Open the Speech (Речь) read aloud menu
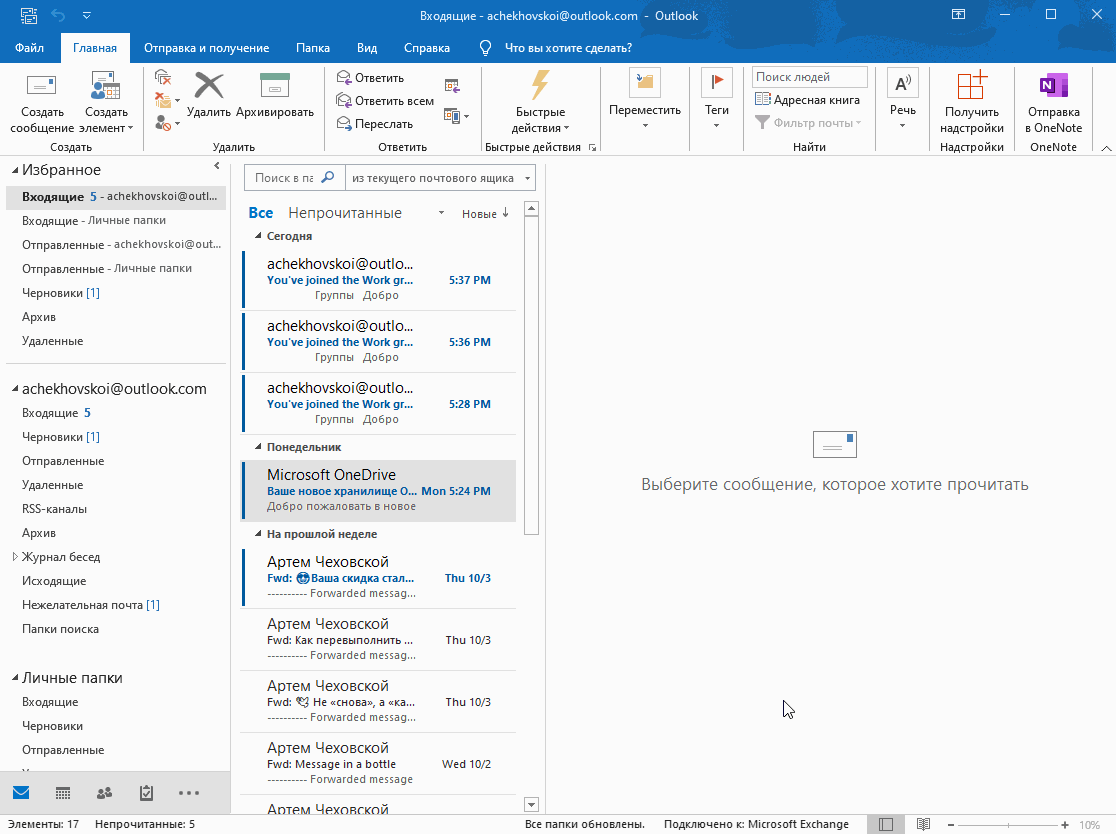1116x834 pixels. click(902, 101)
